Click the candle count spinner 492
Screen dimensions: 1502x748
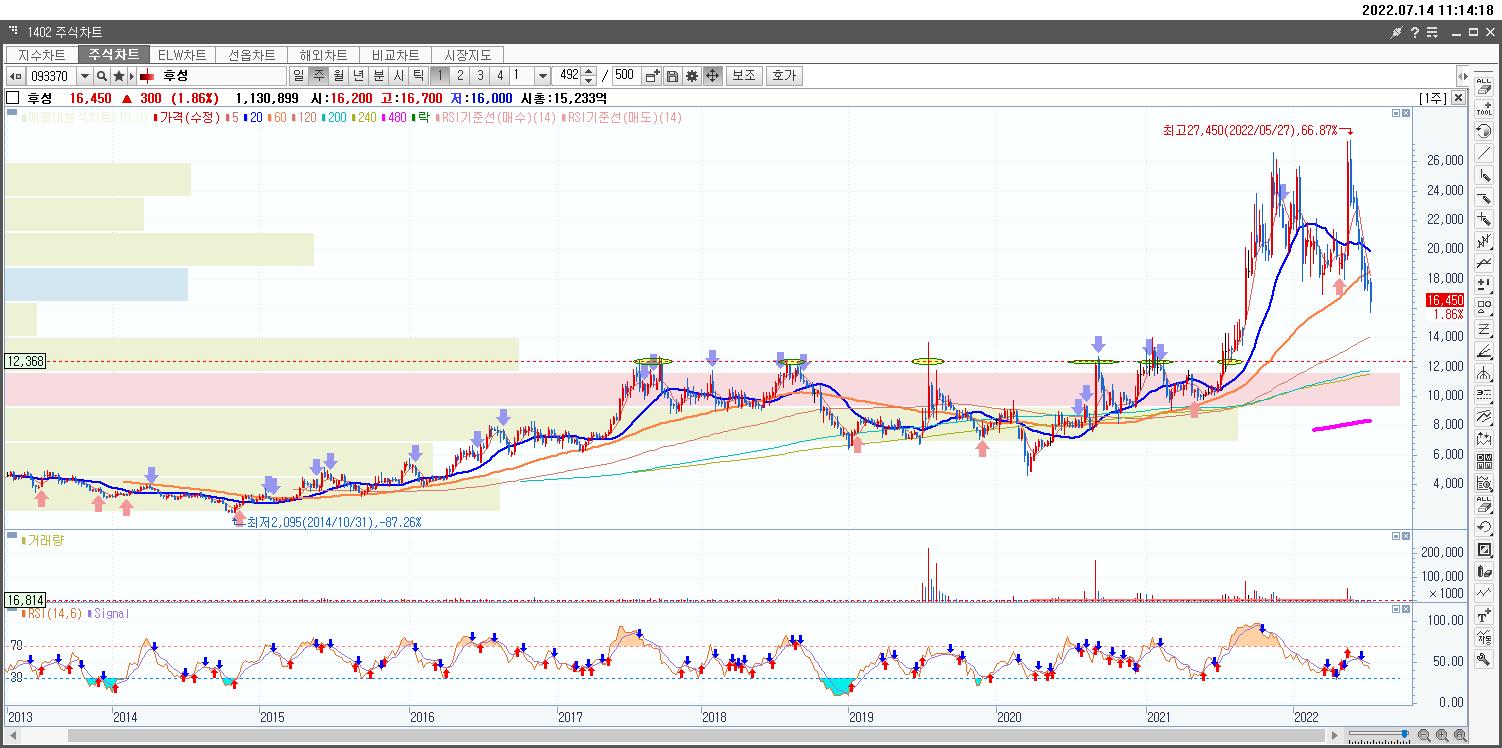point(575,75)
